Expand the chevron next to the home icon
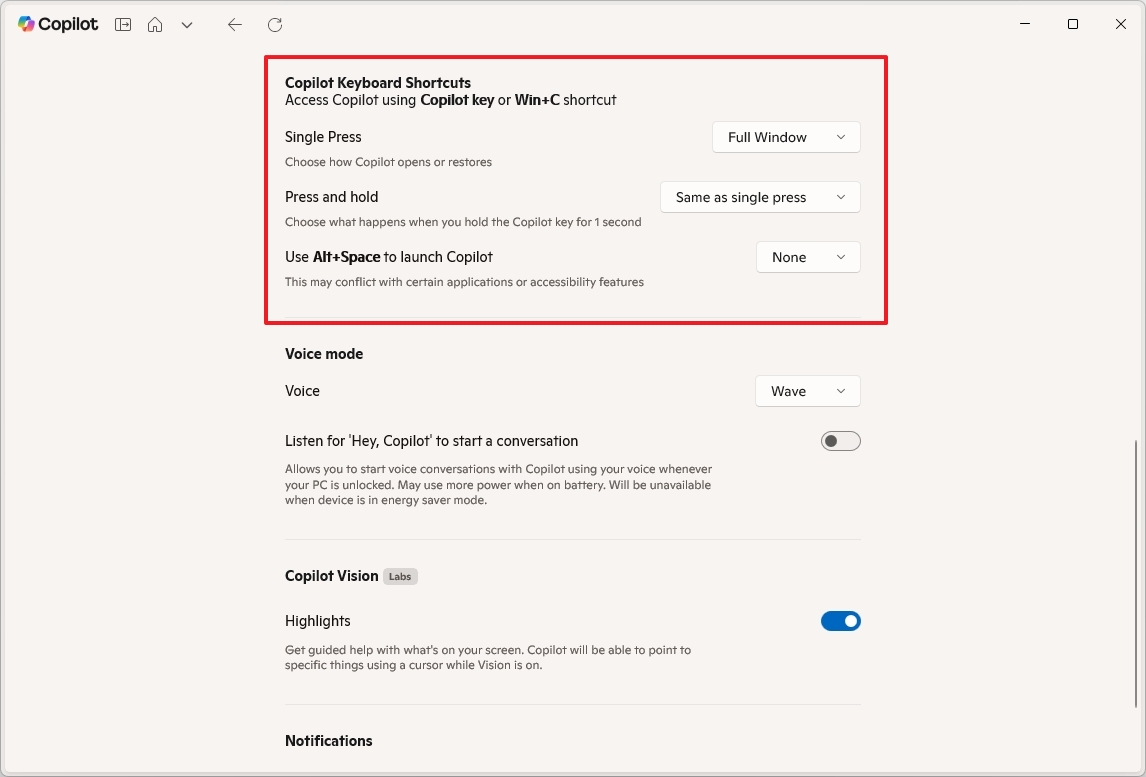 tap(187, 25)
